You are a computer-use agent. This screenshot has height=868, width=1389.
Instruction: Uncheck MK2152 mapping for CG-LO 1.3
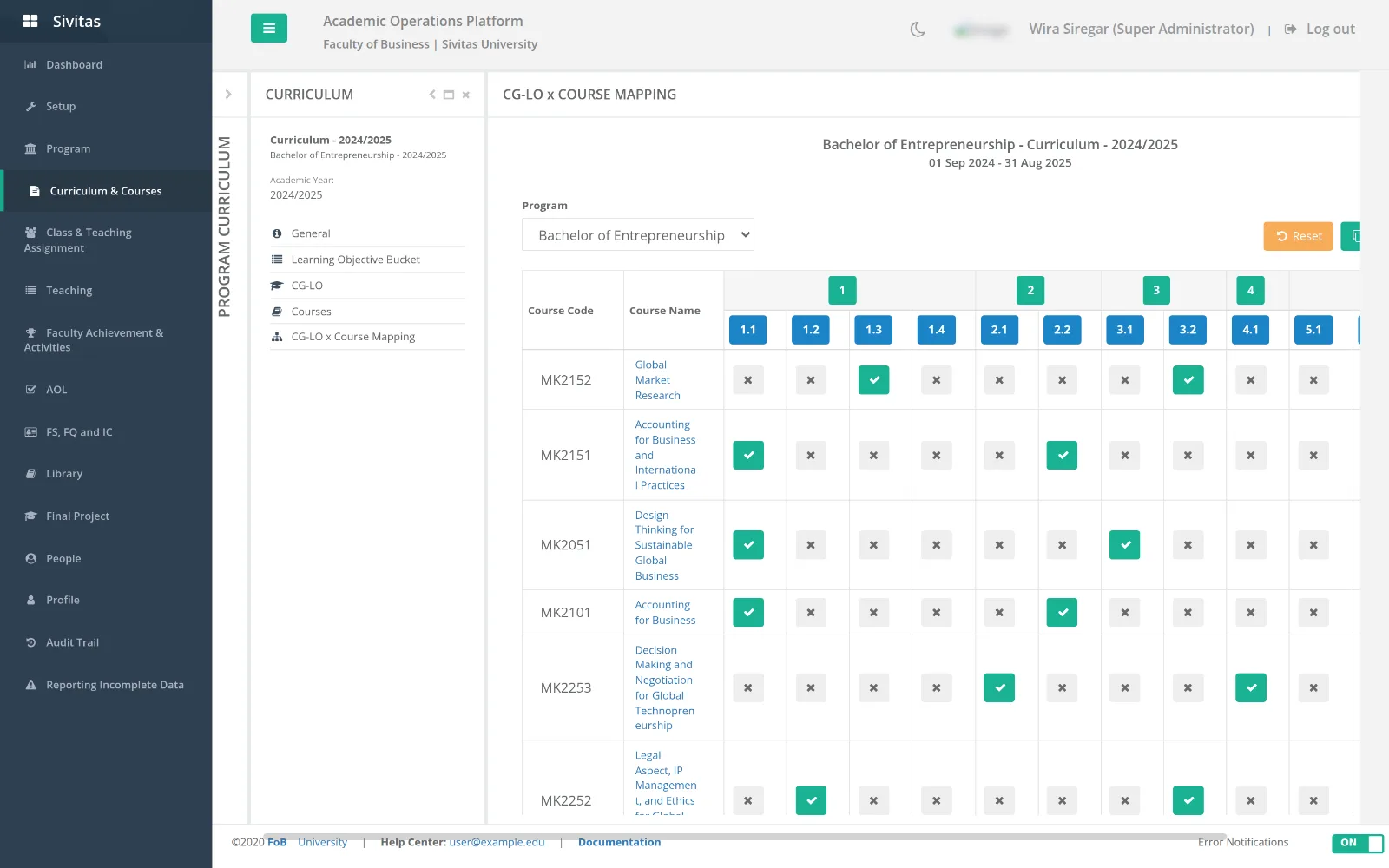(873, 380)
